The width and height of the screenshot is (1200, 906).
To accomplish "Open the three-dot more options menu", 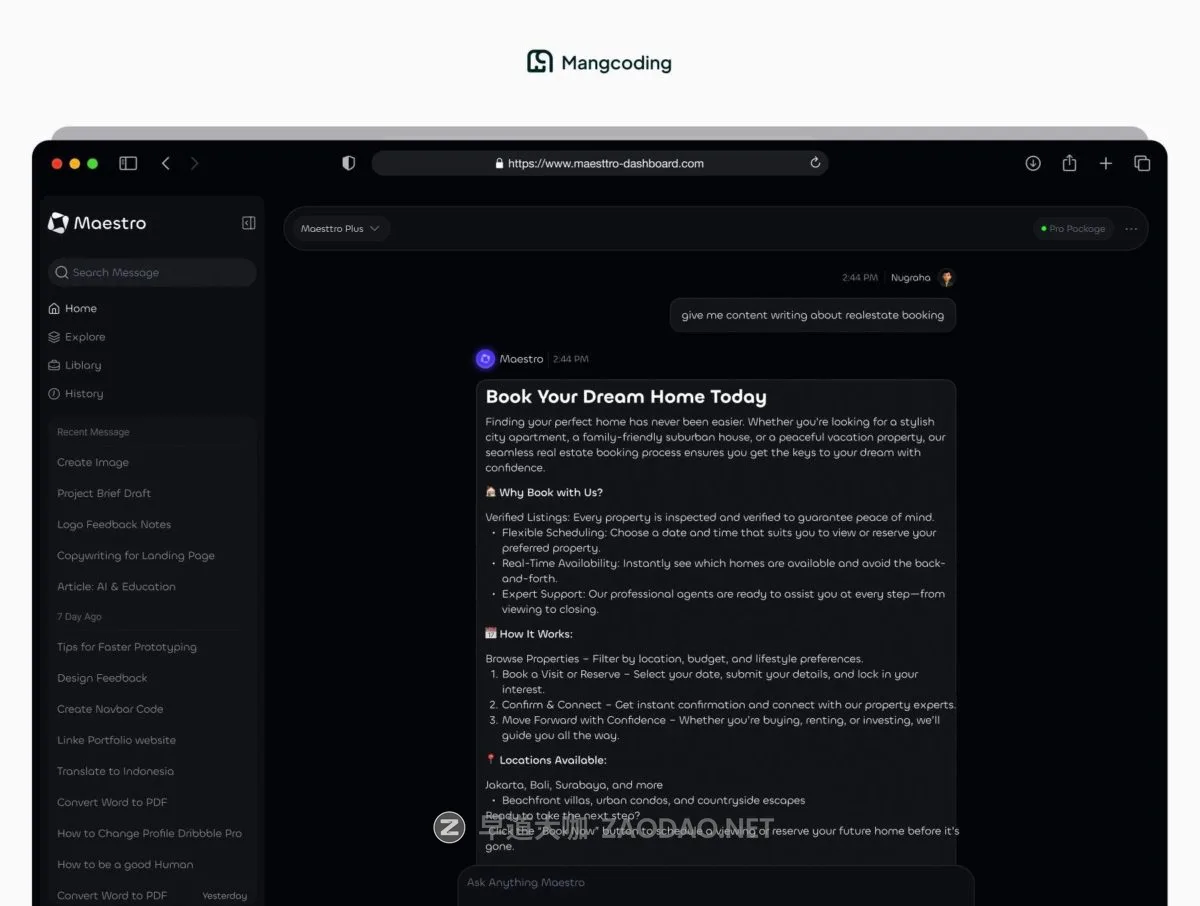I will 1131,229.
